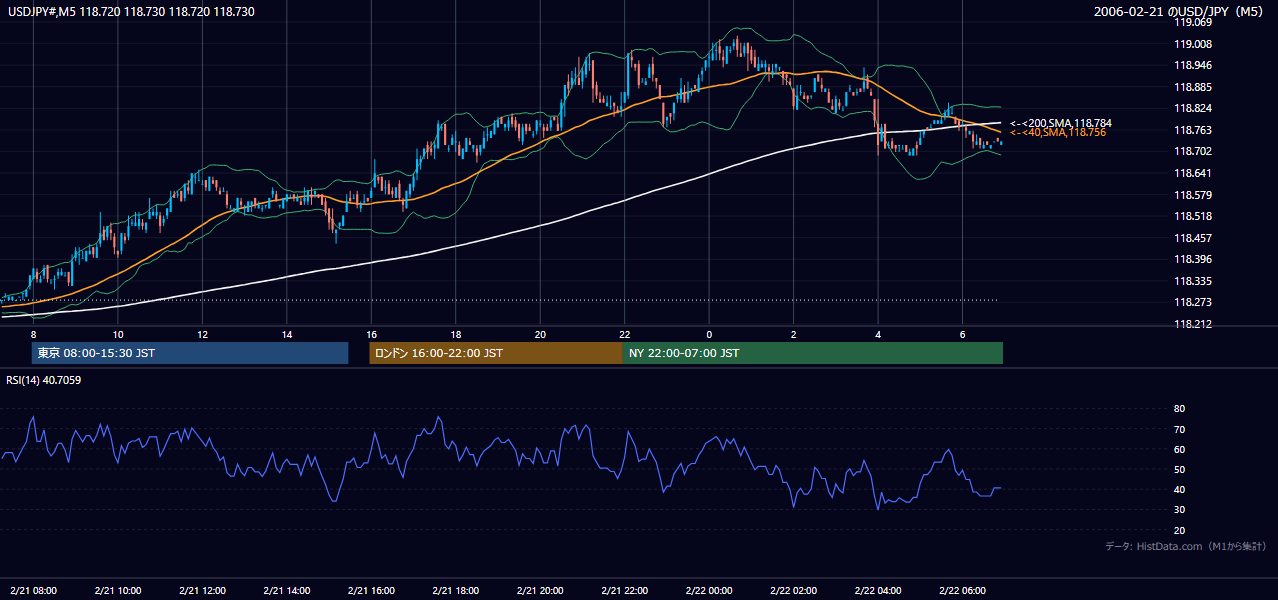1278x600 pixels.
Task: Click price level 118.273 on axis
Action: click(1193, 302)
